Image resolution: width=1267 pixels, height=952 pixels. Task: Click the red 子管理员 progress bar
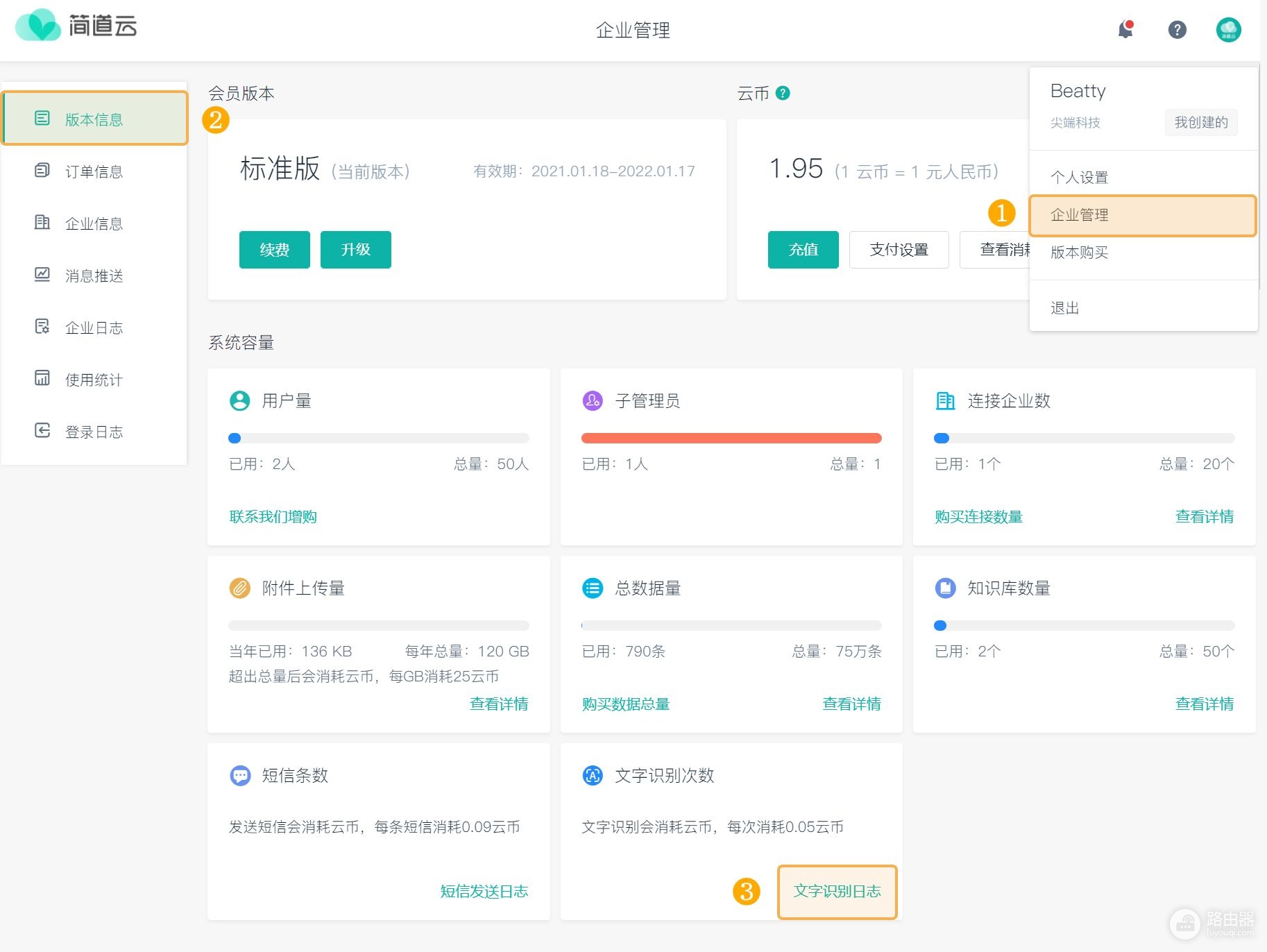tap(731, 438)
